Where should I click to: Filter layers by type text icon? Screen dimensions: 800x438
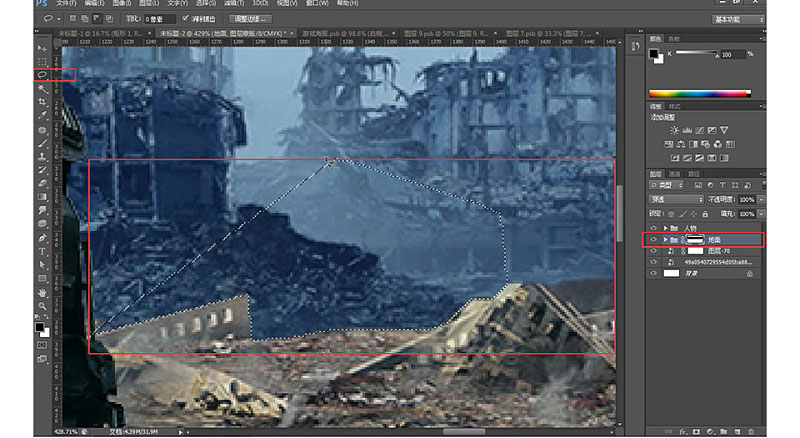coord(722,185)
